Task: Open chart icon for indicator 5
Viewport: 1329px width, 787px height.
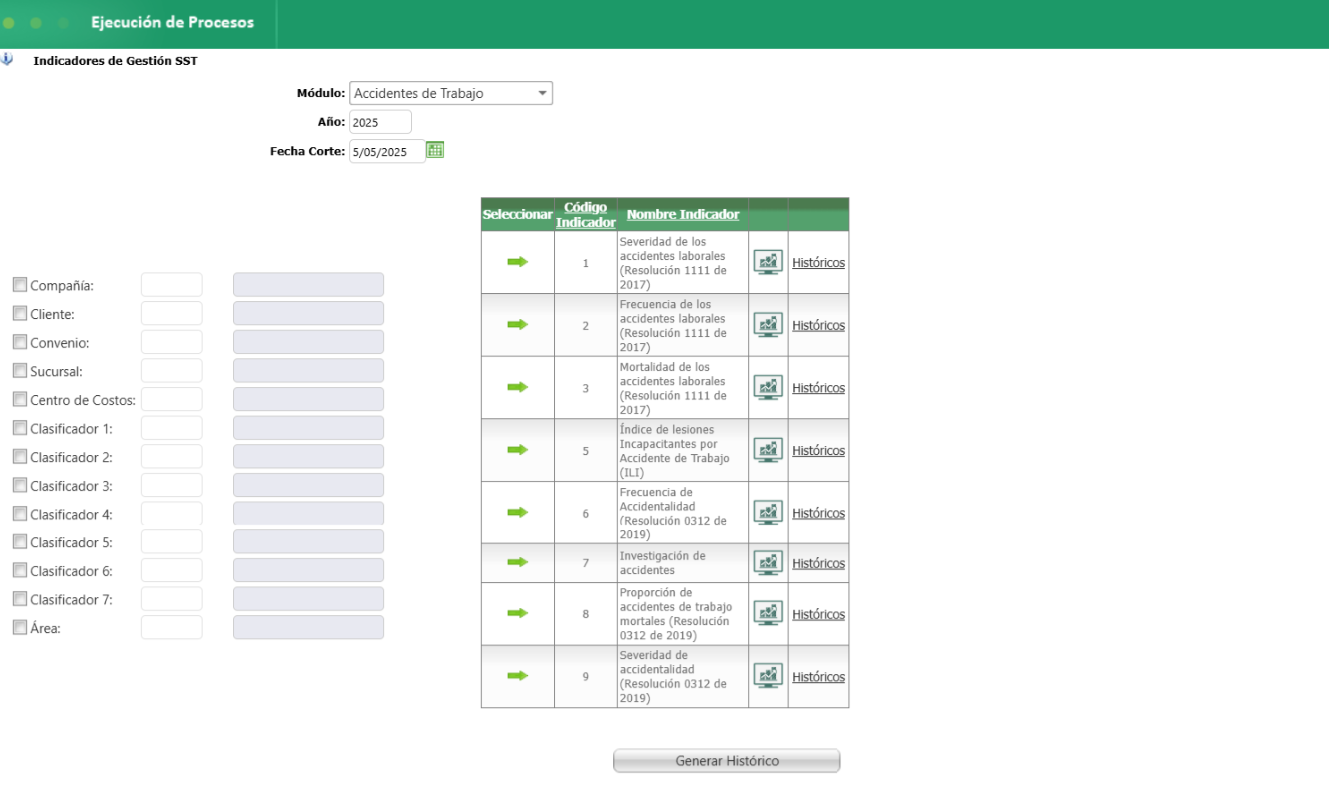Action: click(x=768, y=450)
